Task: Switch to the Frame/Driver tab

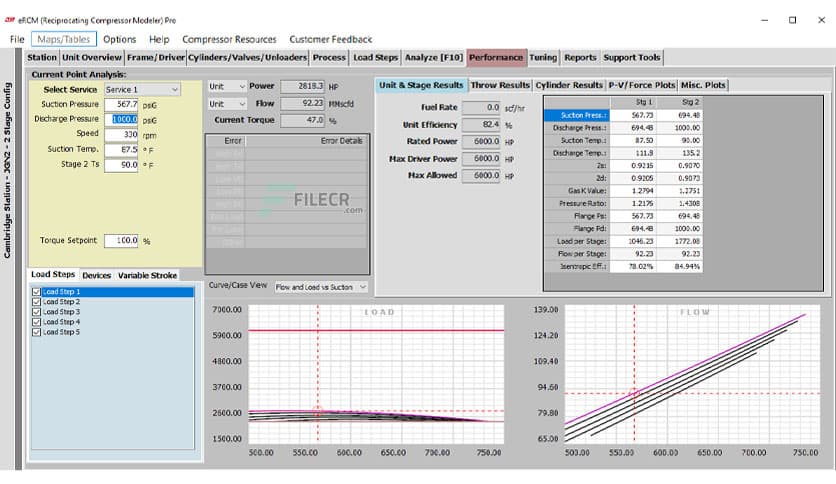Action: point(156,58)
